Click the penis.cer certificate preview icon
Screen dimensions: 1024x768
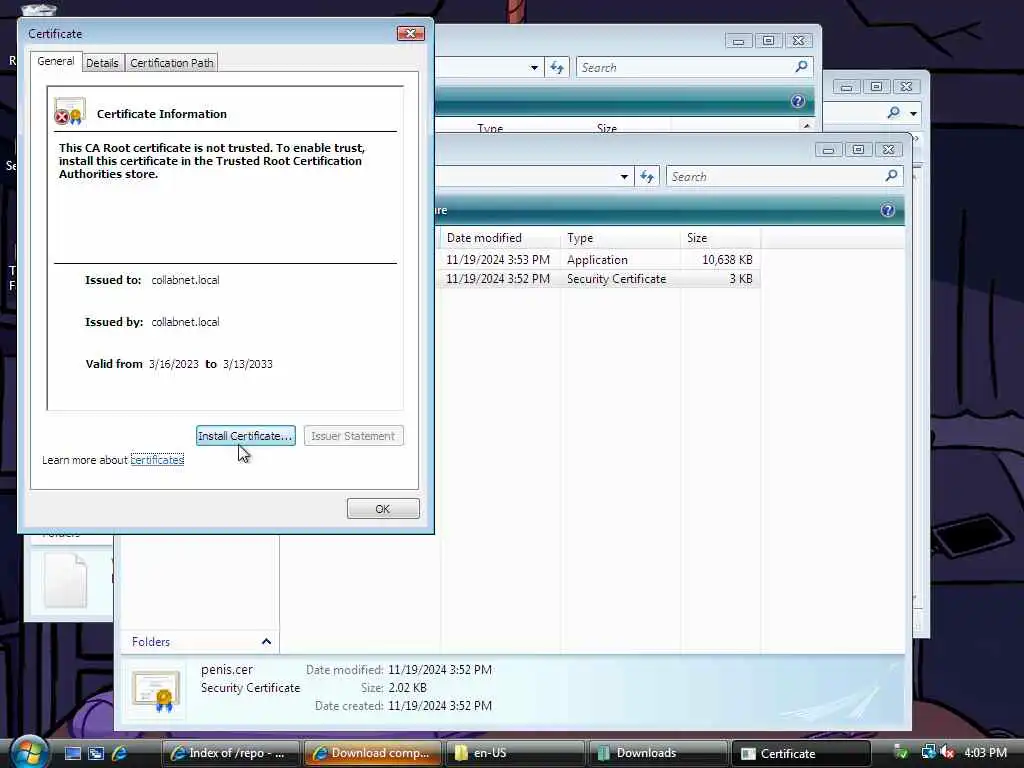pos(155,690)
